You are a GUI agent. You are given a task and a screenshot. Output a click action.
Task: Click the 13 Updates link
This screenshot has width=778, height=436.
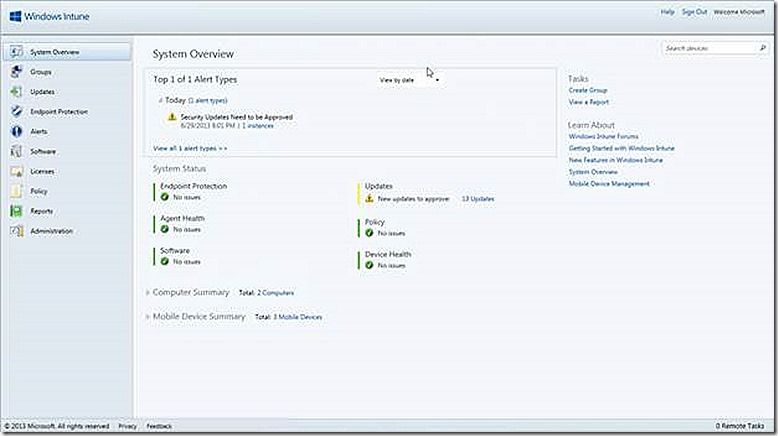pos(478,199)
